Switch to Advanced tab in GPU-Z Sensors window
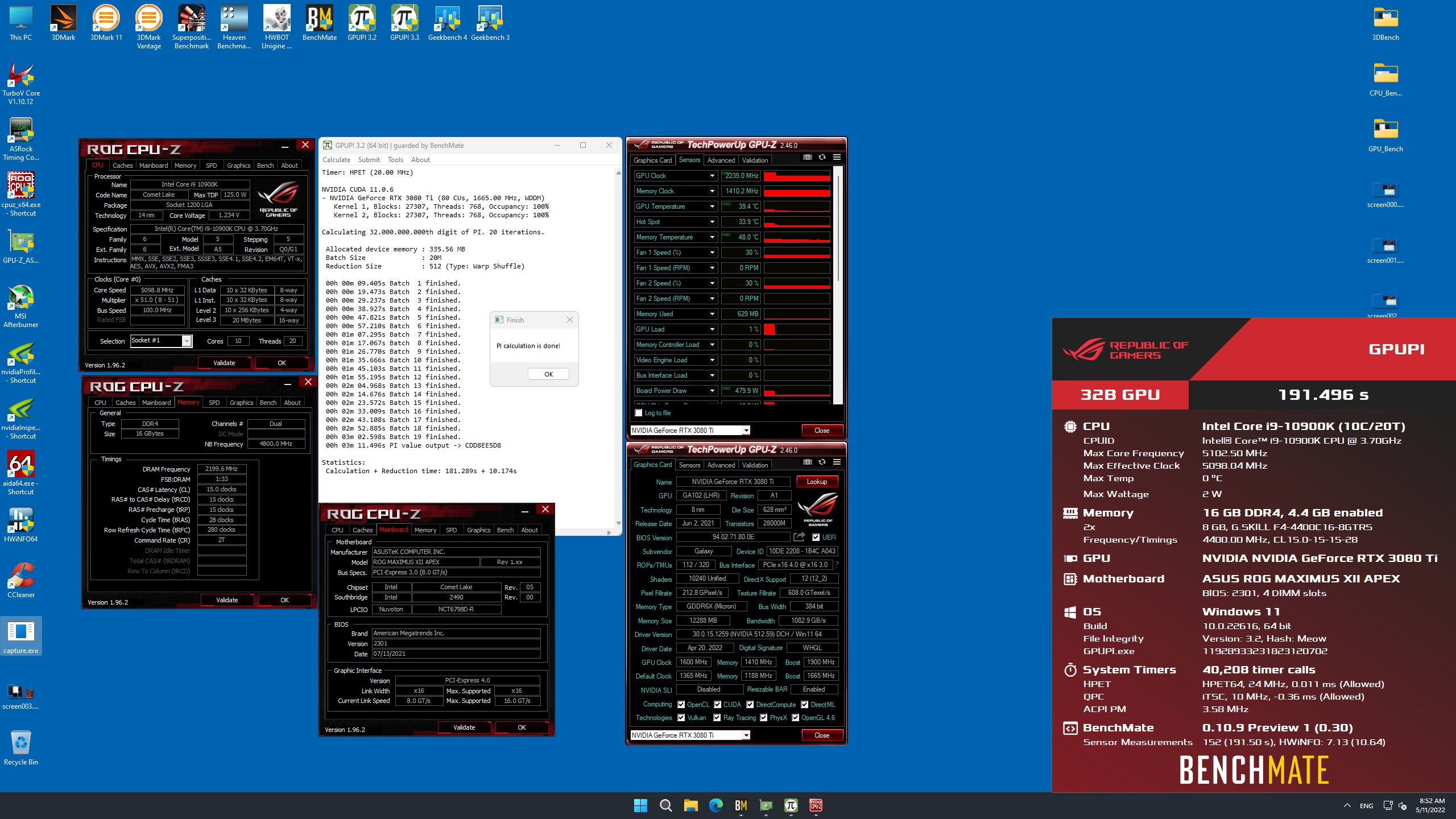Viewport: 1456px width, 819px height. coord(721,160)
